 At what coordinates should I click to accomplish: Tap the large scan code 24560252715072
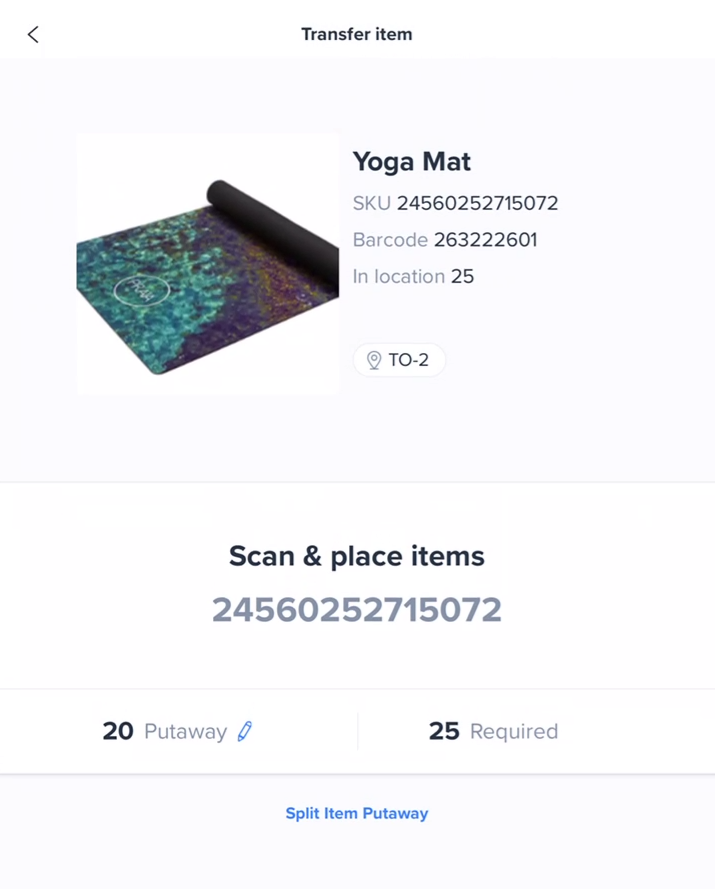point(357,609)
